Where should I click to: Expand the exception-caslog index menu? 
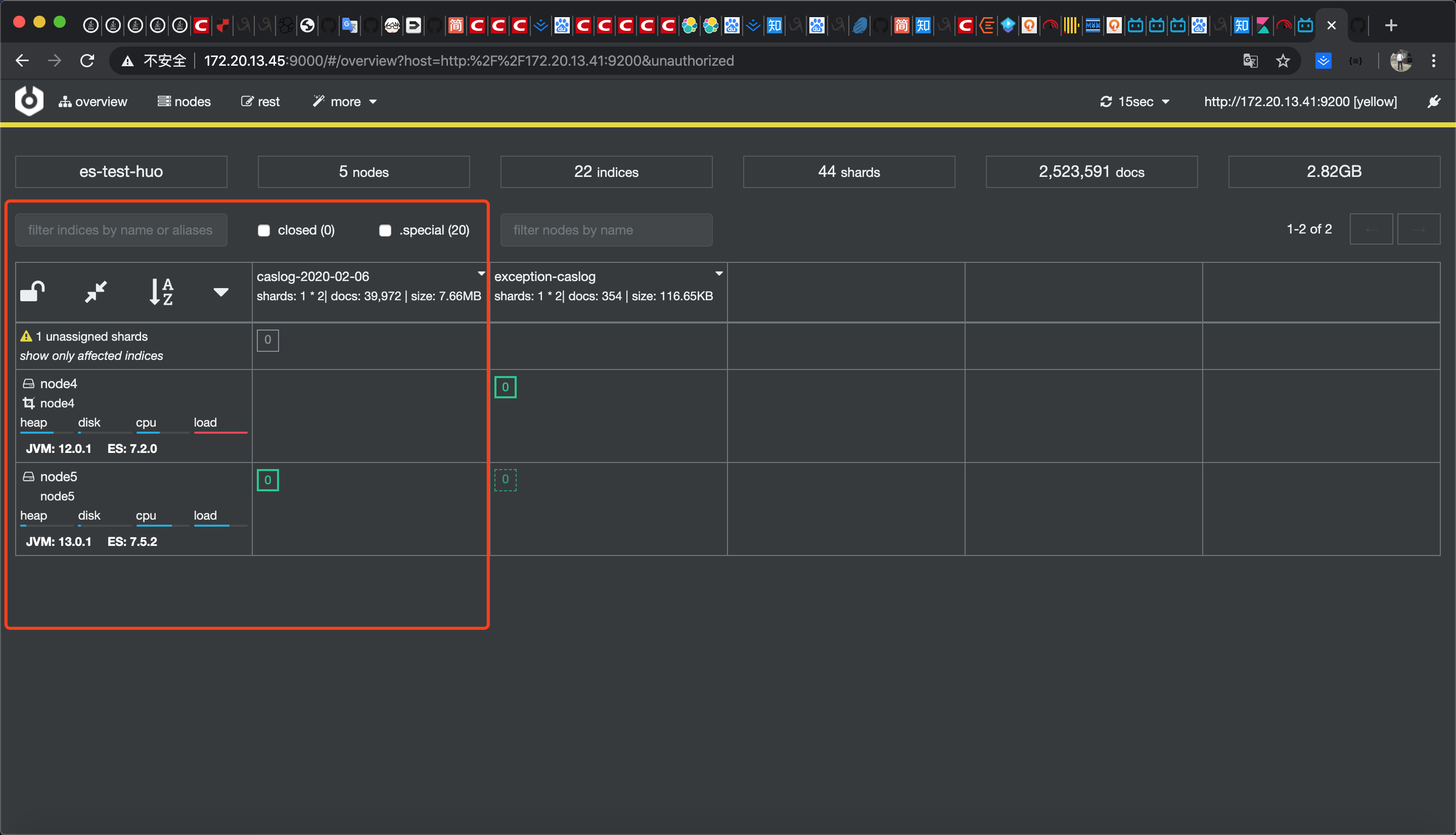click(718, 274)
